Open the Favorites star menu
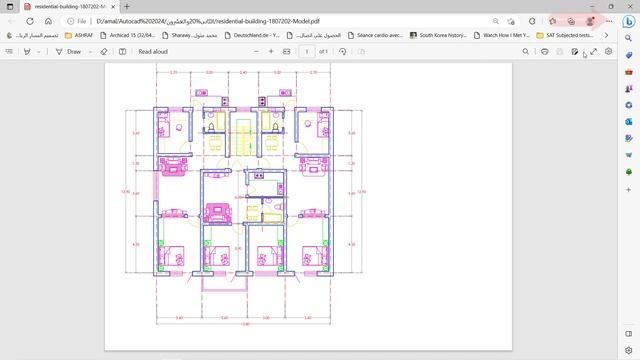Screen dimensions: 640x360 553,21
